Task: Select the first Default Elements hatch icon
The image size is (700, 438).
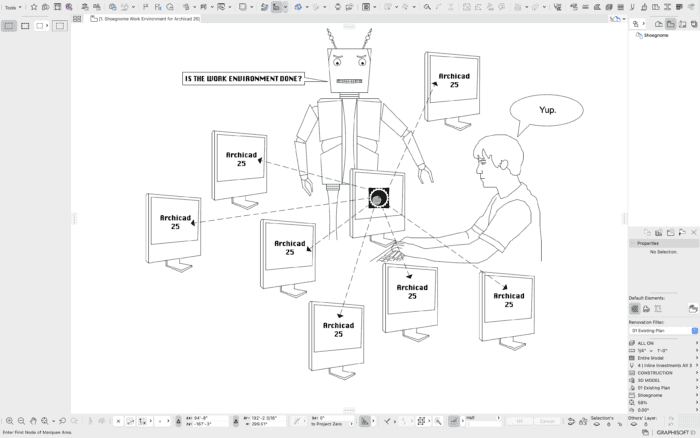Action: click(634, 309)
